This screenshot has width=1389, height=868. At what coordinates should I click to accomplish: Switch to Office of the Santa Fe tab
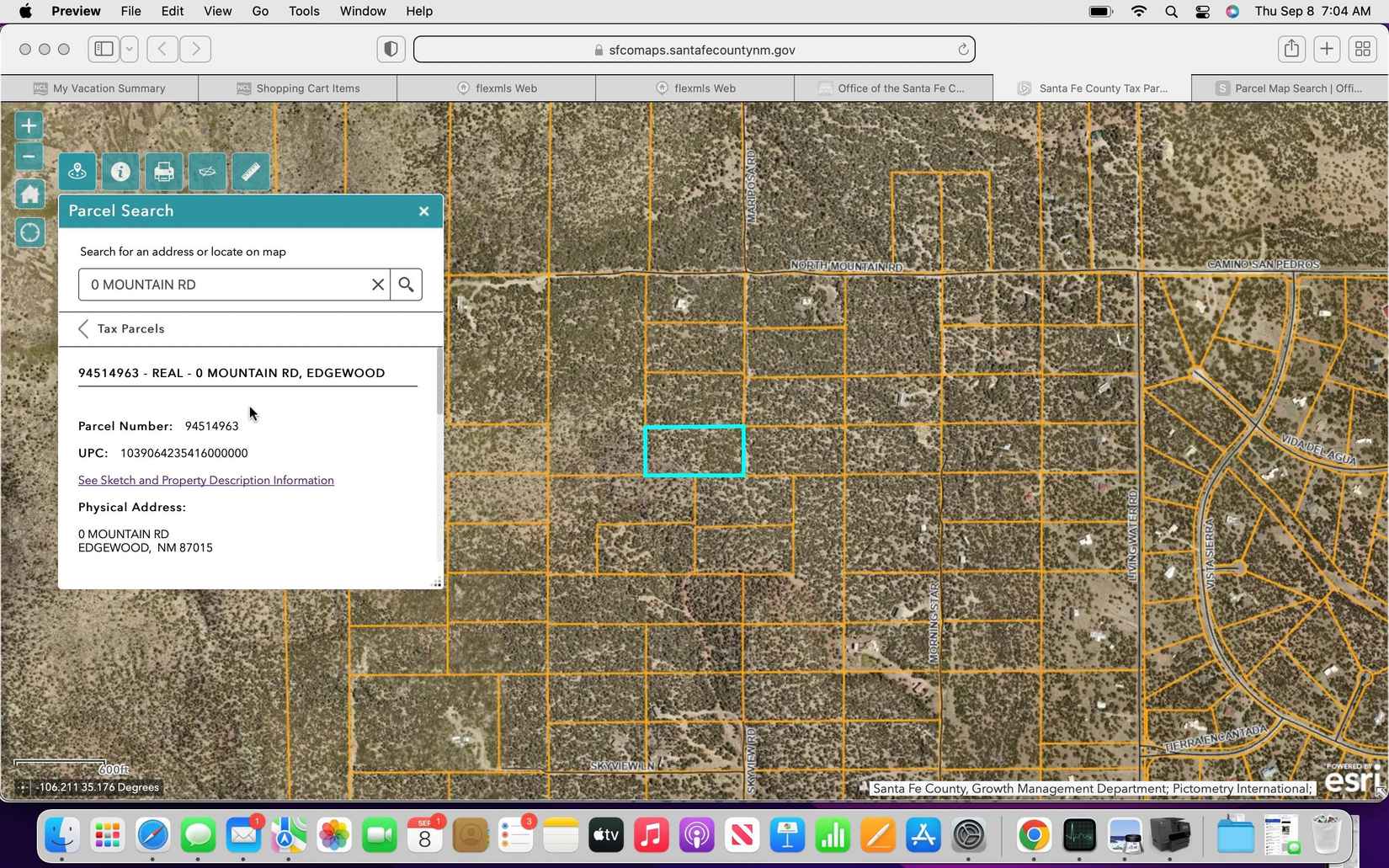893,88
